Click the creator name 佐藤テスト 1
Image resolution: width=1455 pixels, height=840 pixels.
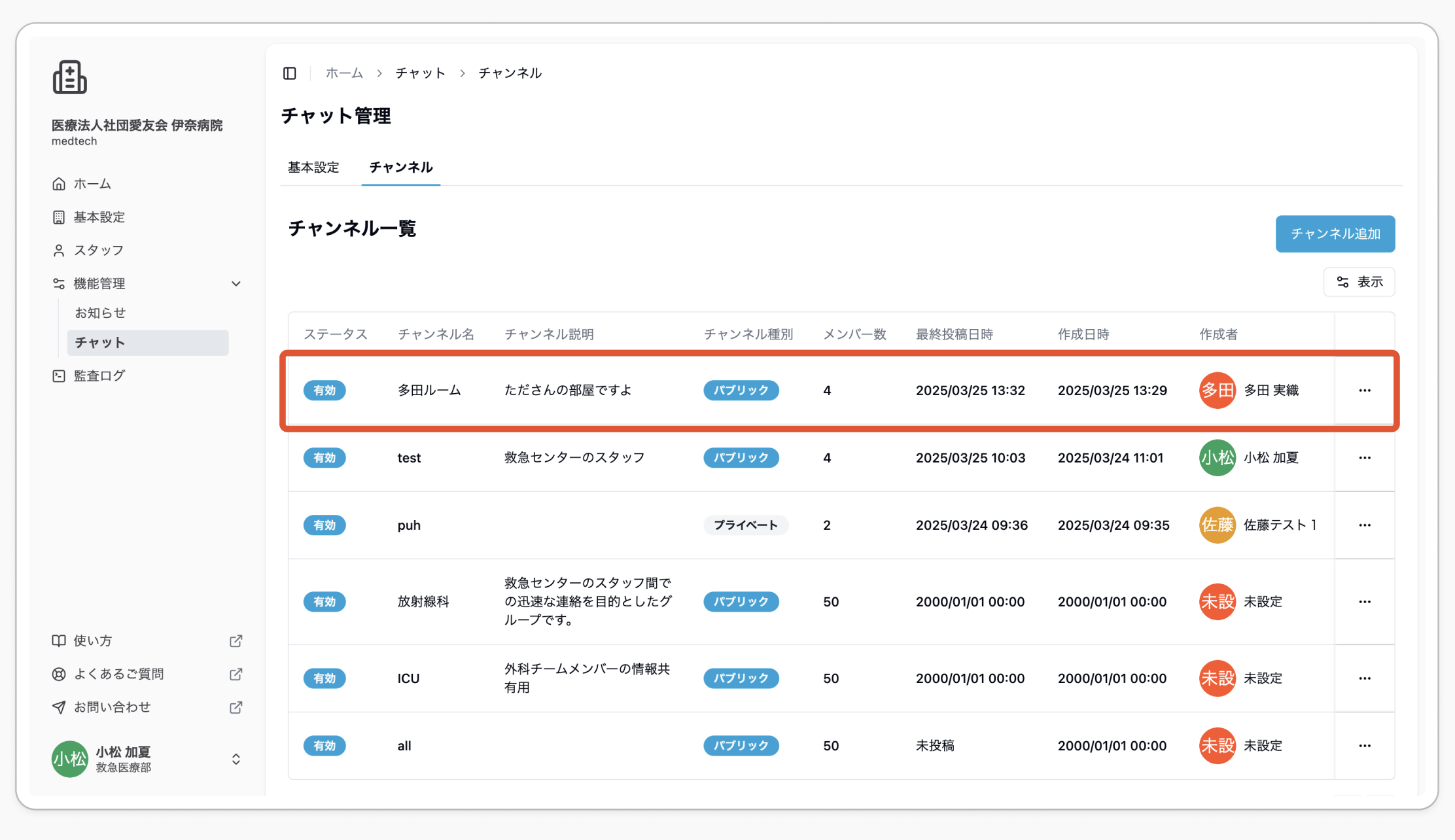(x=1280, y=525)
